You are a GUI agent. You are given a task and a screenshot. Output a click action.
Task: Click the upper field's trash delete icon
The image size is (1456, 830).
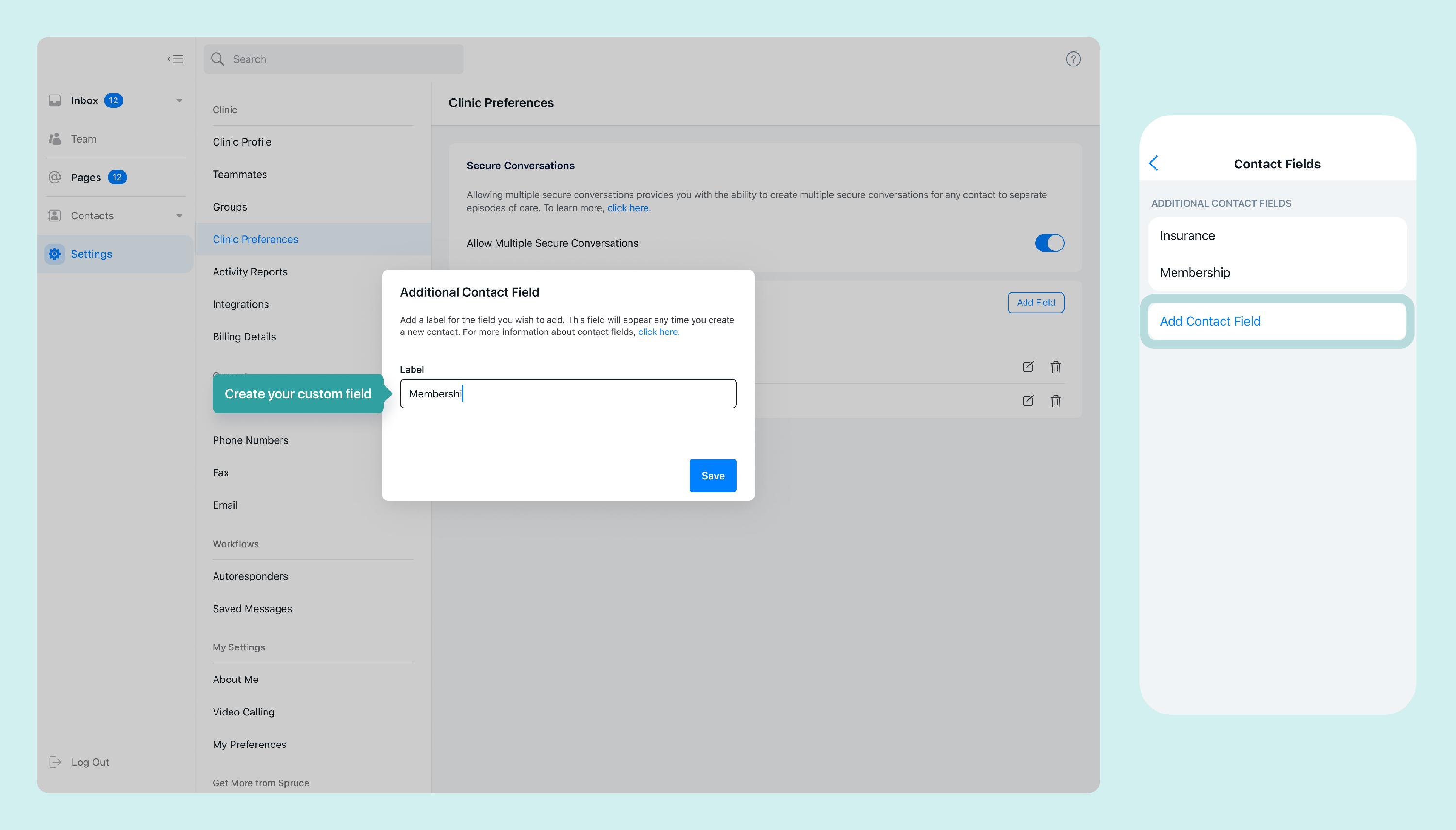click(1056, 366)
